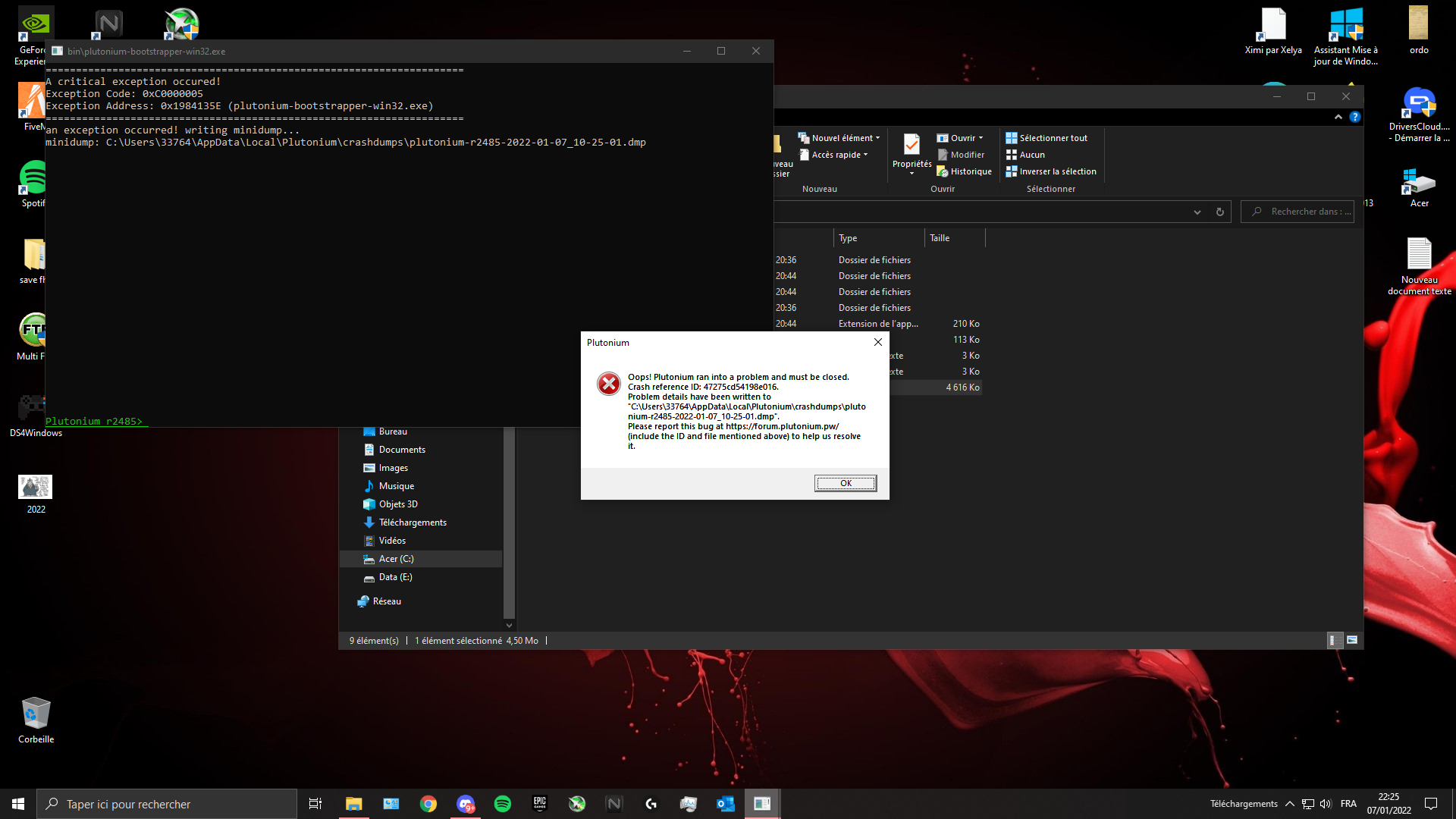Select Acer (C:) drive in navigation pane
Viewport: 1456px width, 819px height.
[x=422, y=559]
